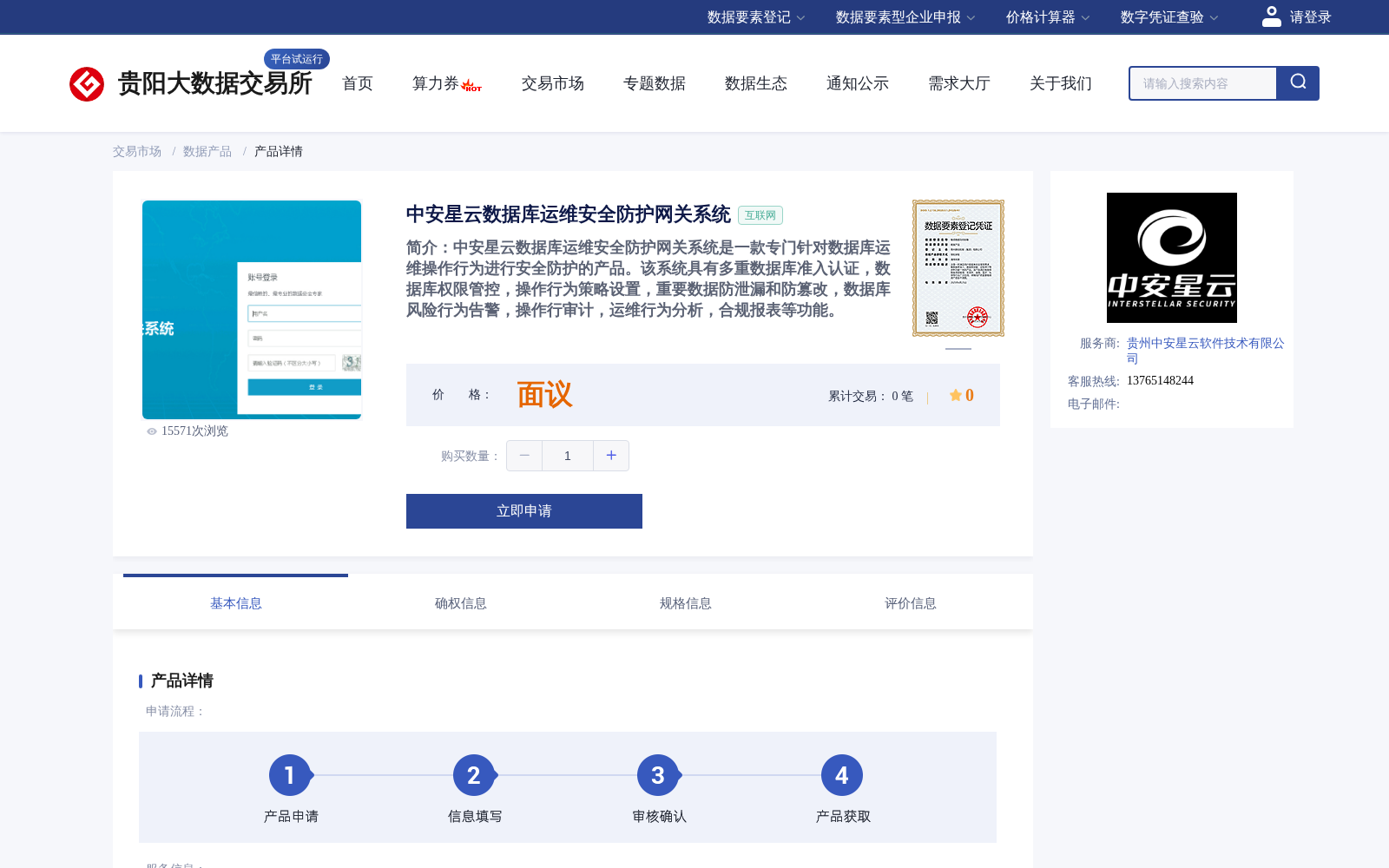This screenshot has height=868, width=1389.
Task: Open the 交易市场 nav item
Action: point(553,83)
